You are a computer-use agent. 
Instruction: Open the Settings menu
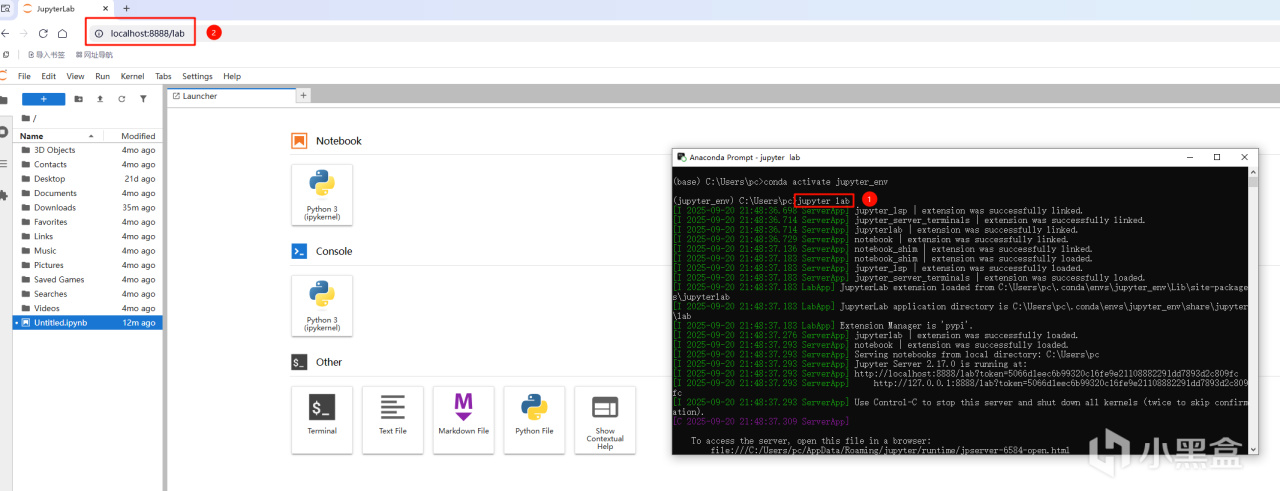click(x=197, y=76)
